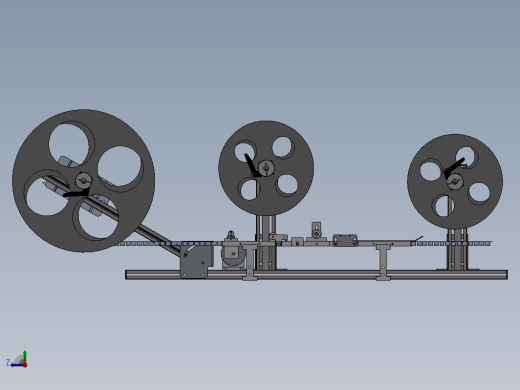The height and width of the screenshot is (390, 520).
Task: Select the black lever on the right reel
Action: [454, 167]
